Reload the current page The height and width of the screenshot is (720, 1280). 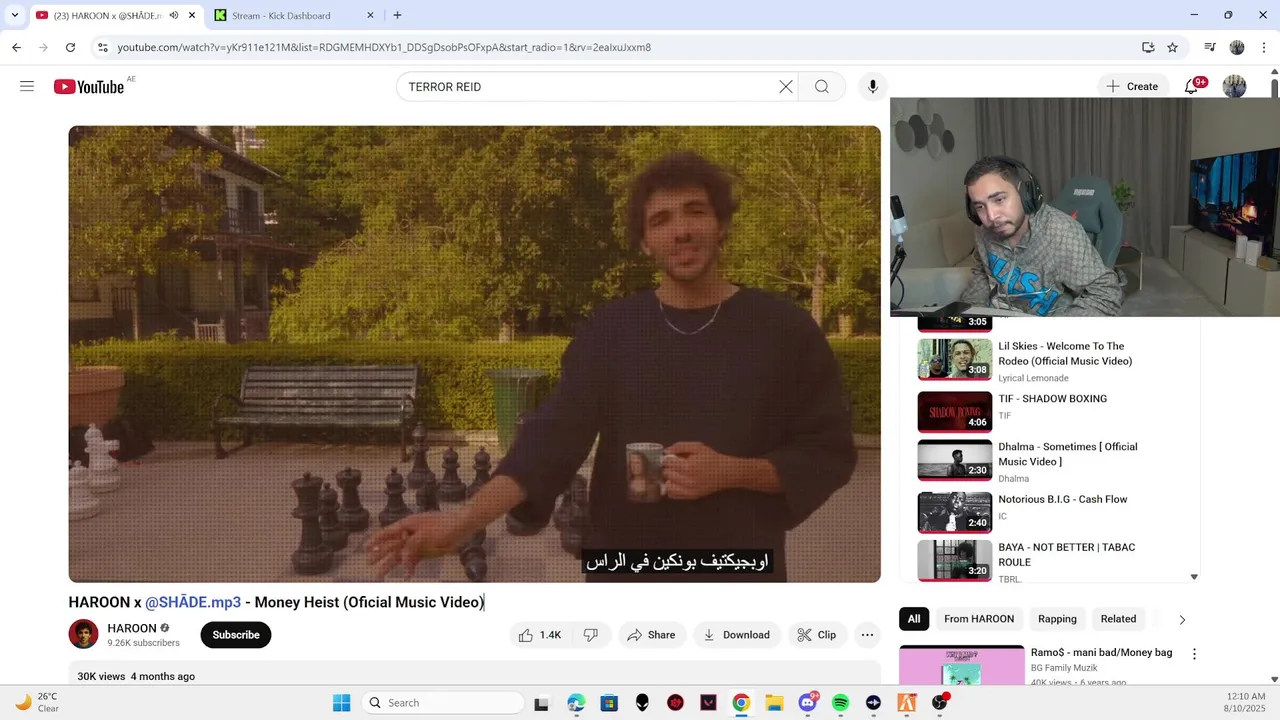(x=70, y=47)
